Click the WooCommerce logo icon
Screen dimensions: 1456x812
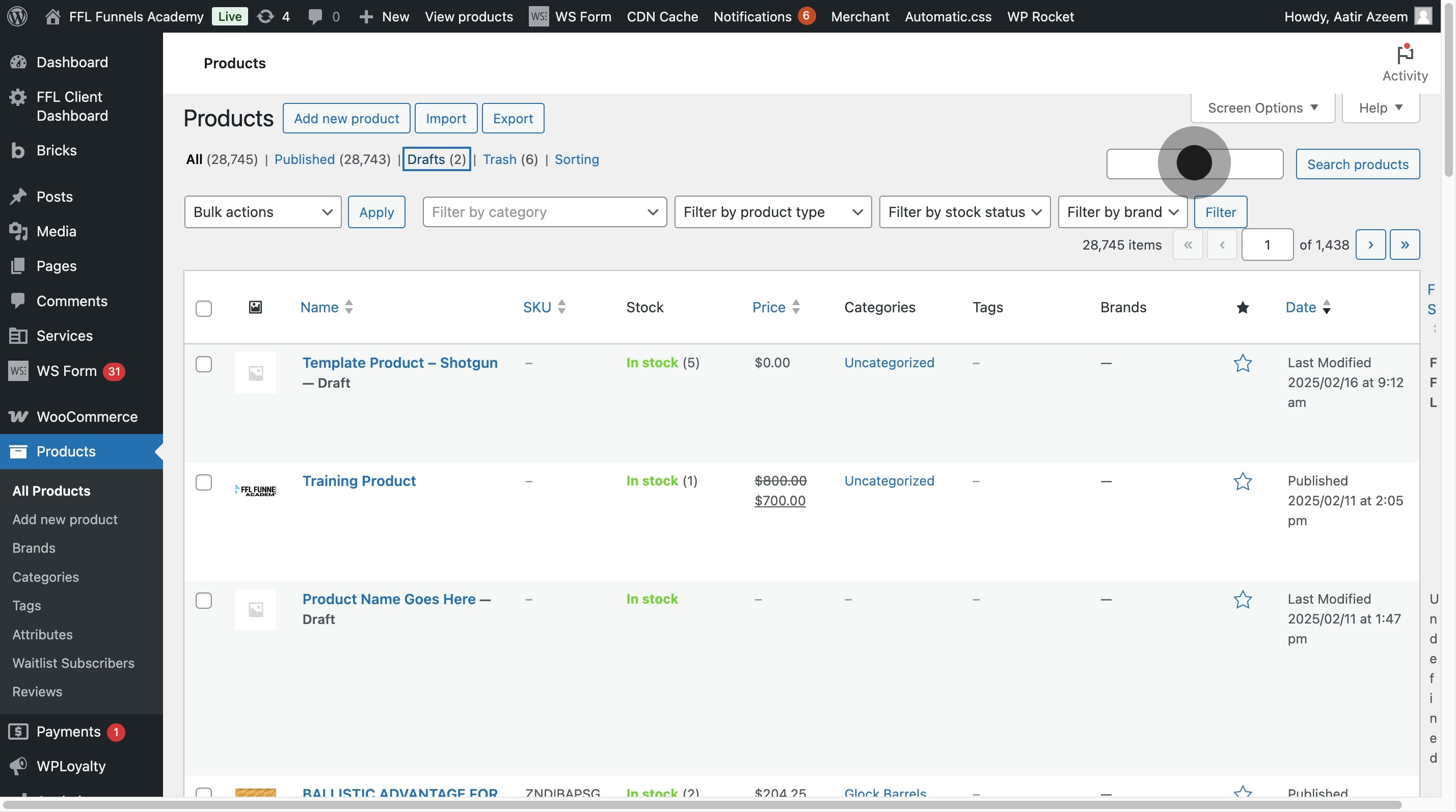click(x=18, y=417)
